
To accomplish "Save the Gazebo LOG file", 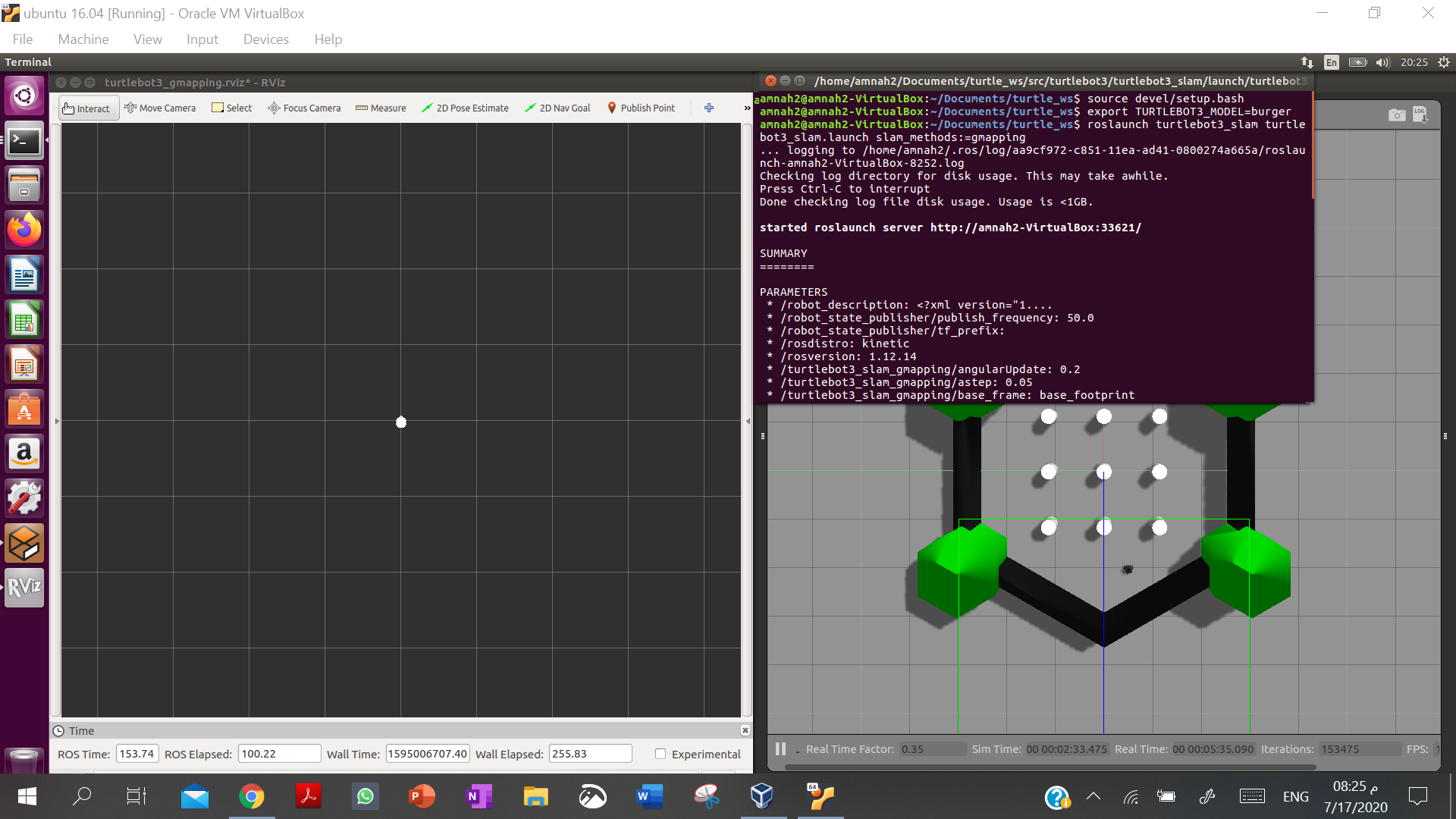I will click(1421, 115).
